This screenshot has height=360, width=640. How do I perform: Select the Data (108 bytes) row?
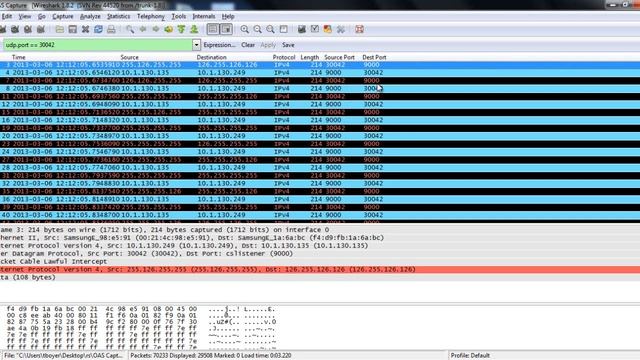[x=320, y=277]
